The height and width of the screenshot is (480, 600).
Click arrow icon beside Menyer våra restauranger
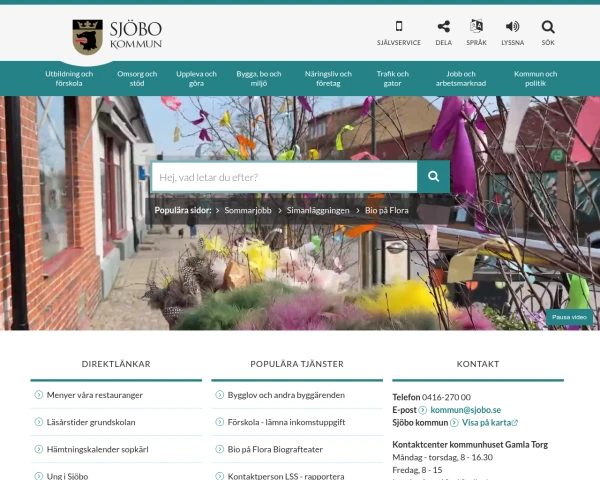click(x=39, y=395)
